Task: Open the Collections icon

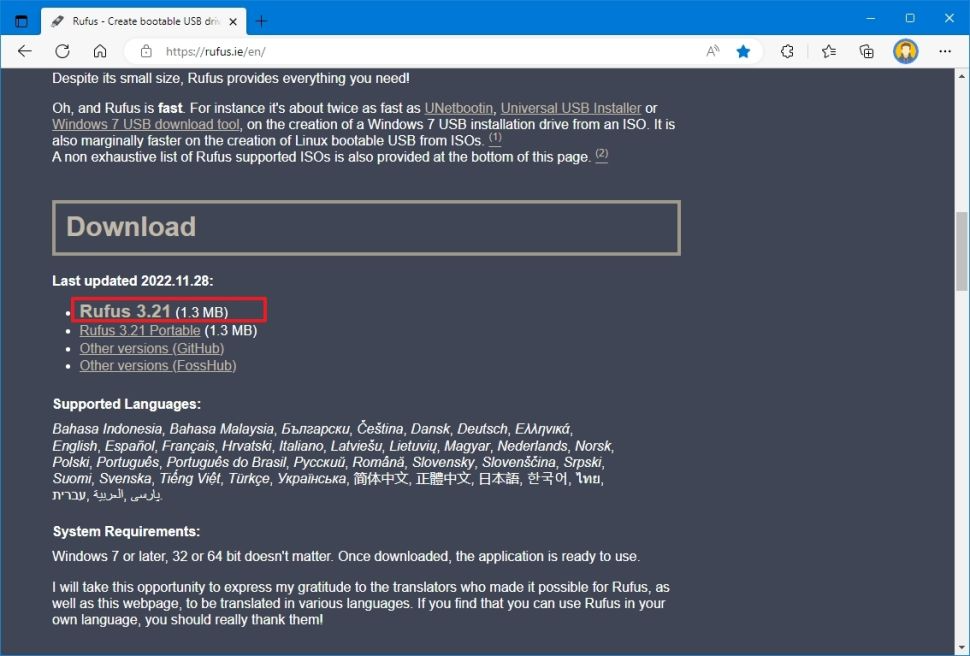Action: click(867, 51)
